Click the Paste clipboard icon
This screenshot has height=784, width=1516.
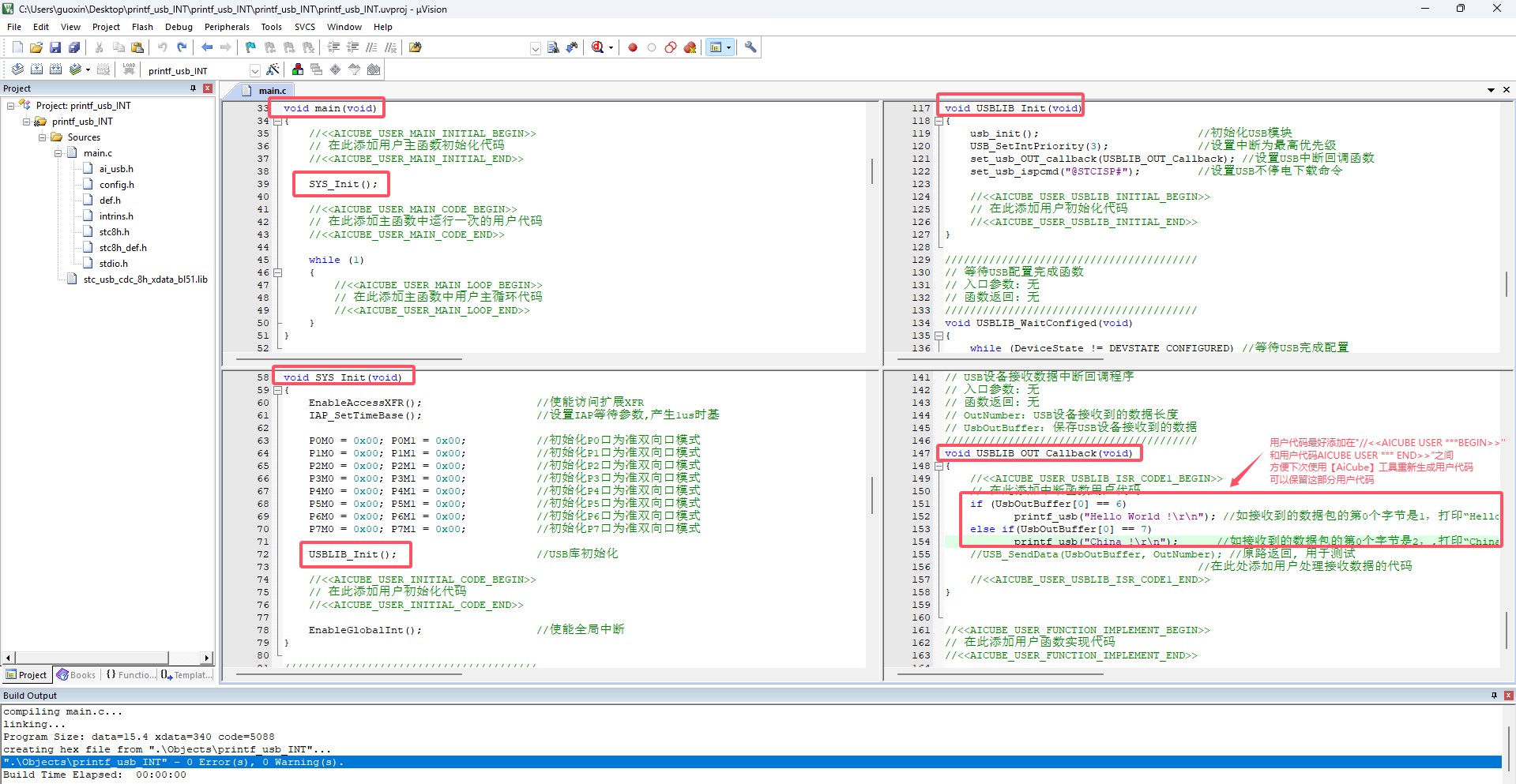(x=137, y=47)
